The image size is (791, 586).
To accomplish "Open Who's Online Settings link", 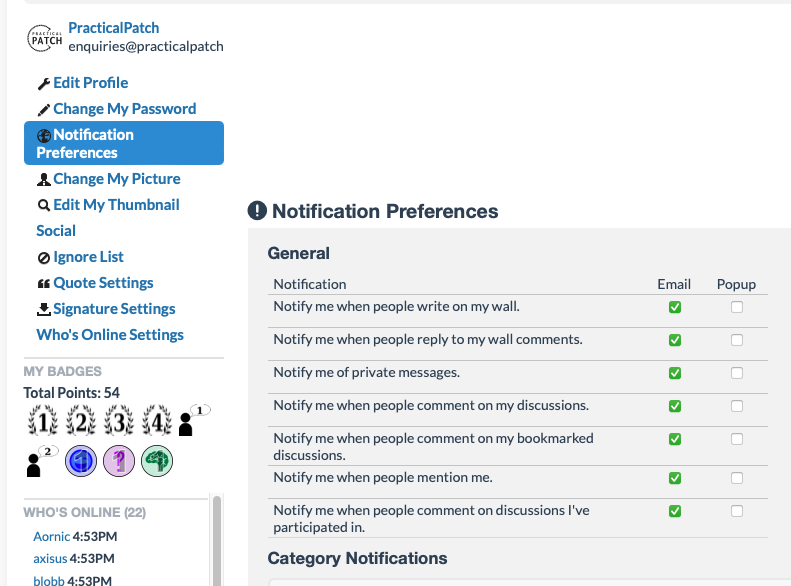I will click(x=110, y=335).
